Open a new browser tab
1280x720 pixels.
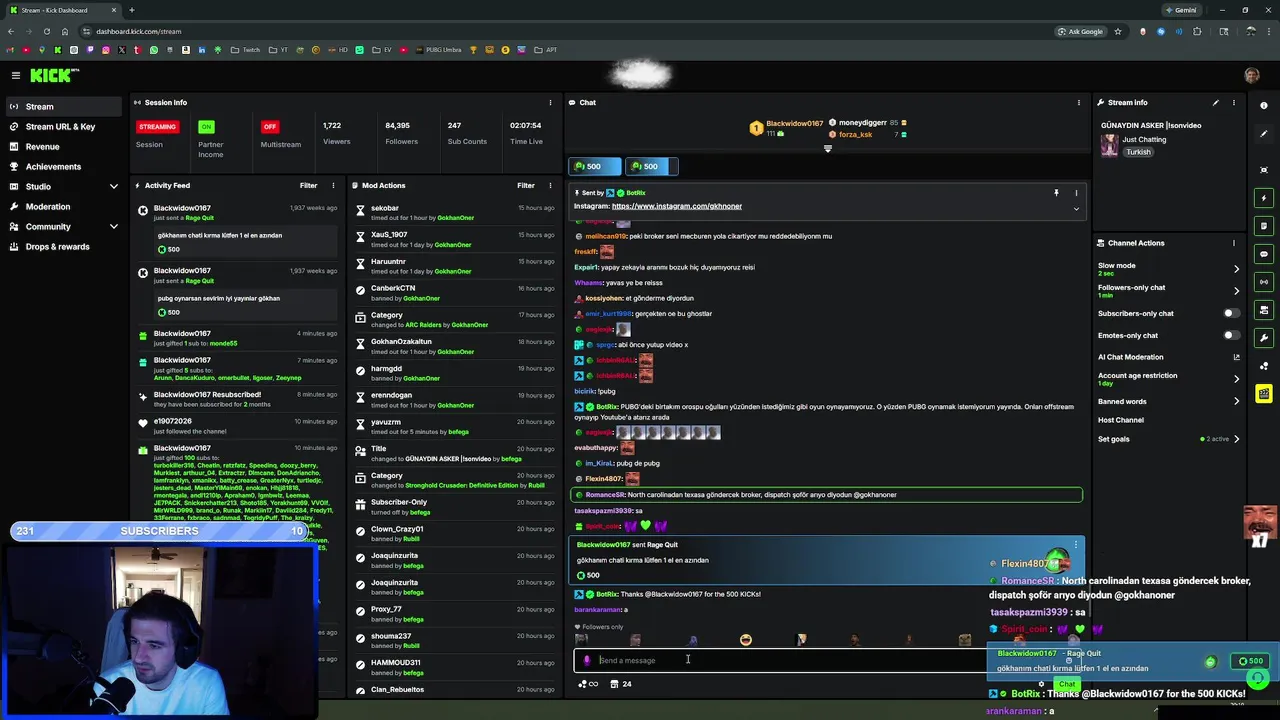tap(131, 10)
